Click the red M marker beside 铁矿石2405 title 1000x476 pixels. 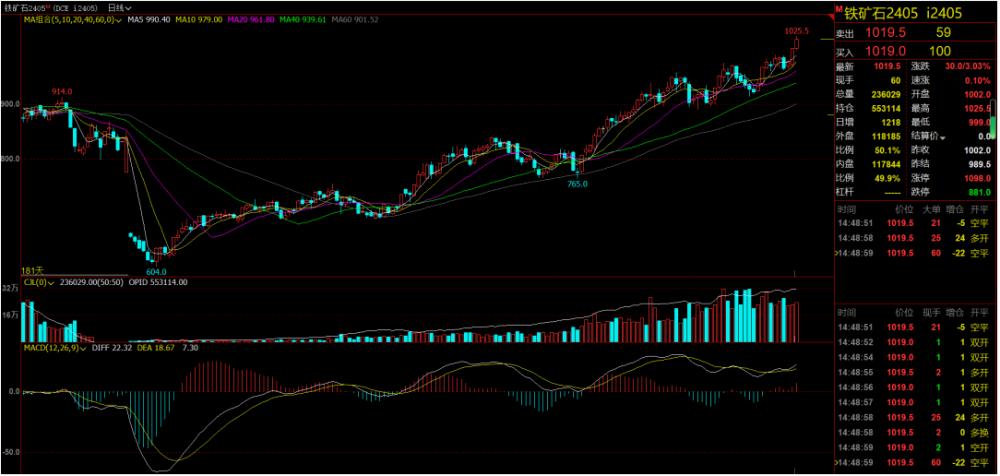coord(838,10)
